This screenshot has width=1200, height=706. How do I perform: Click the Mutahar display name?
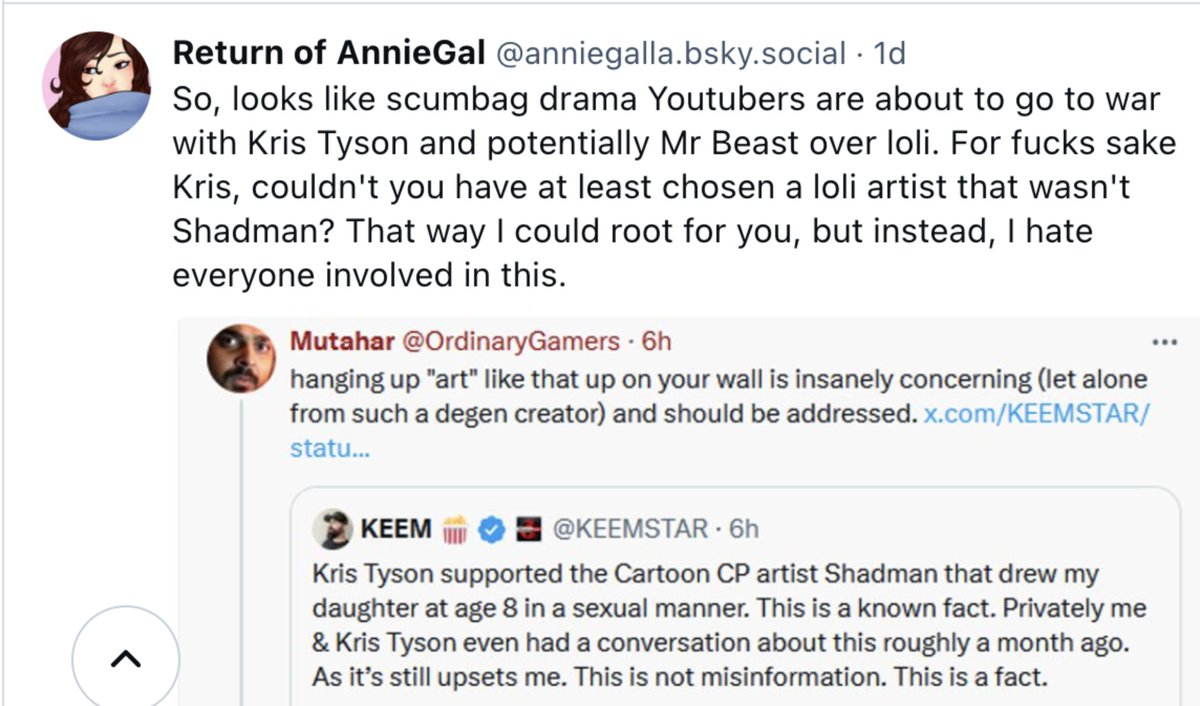pyautogui.click(x=341, y=341)
